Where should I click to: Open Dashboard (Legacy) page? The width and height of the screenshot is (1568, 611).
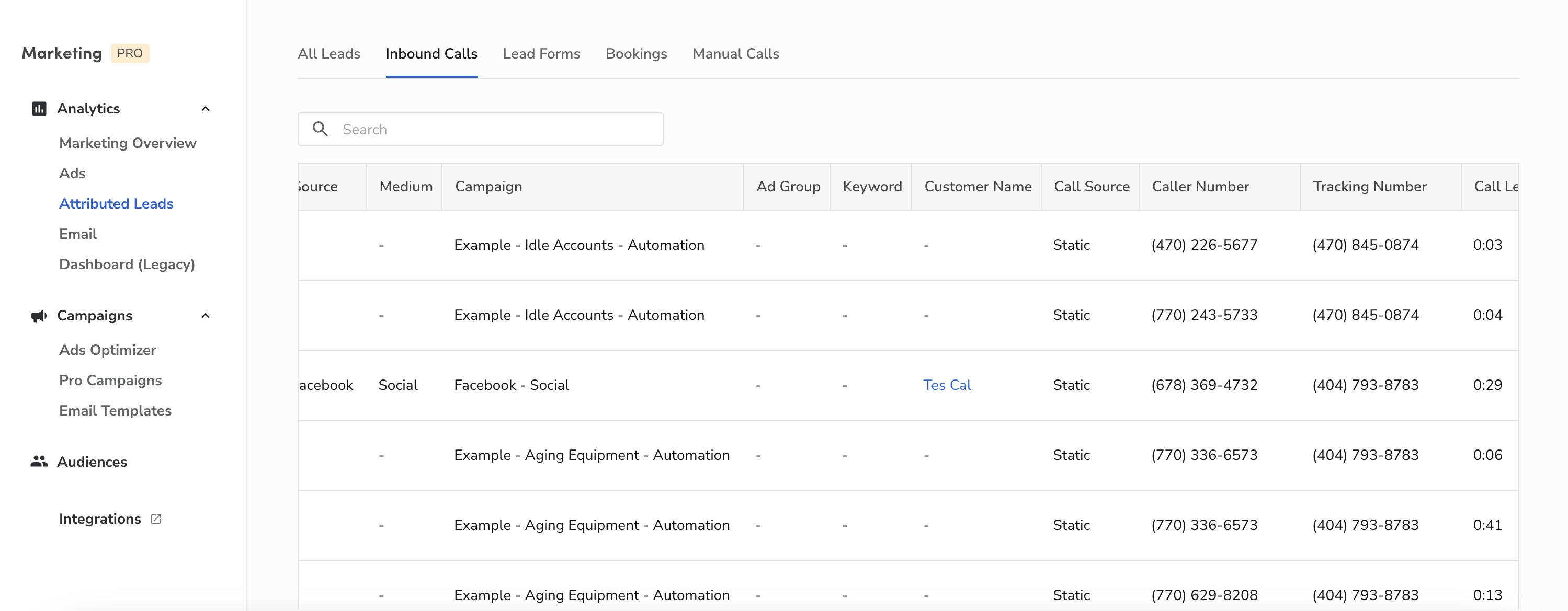click(127, 264)
